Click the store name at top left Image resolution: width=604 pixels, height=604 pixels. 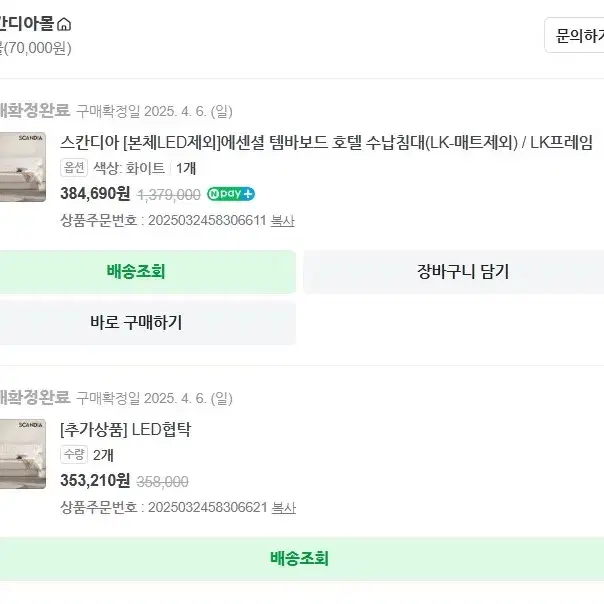26,24
